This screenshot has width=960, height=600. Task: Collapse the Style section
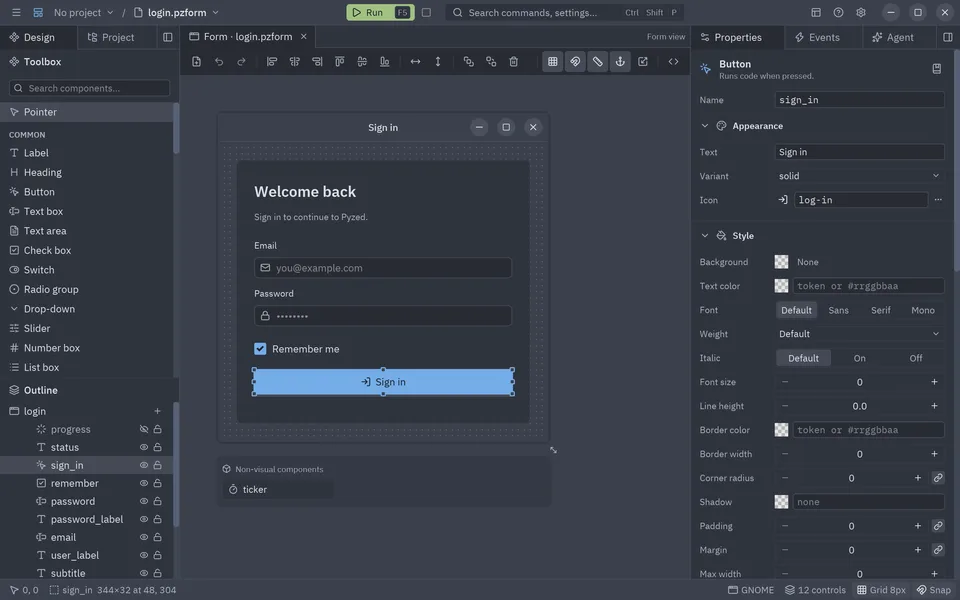705,235
